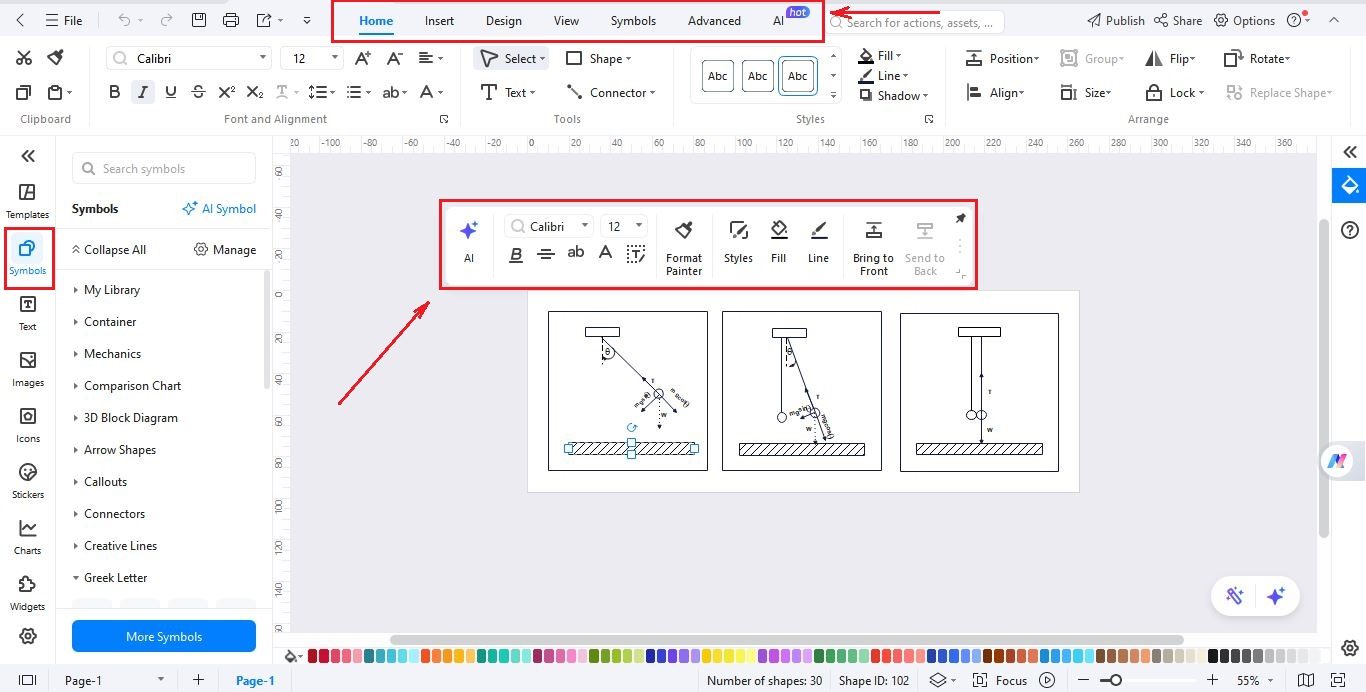Open the Stickers sidebar panel

tap(27, 480)
